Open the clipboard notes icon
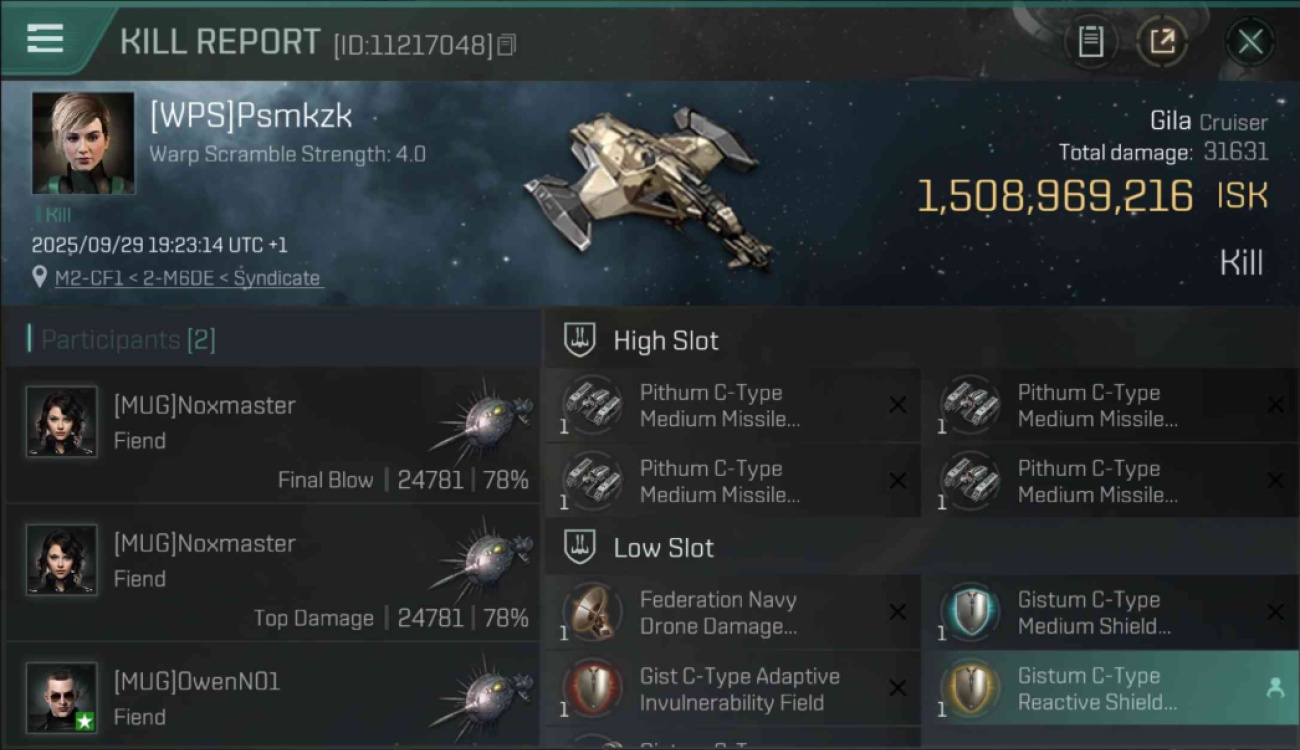The height and width of the screenshot is (750, 1300). [x=1090, y=42]
